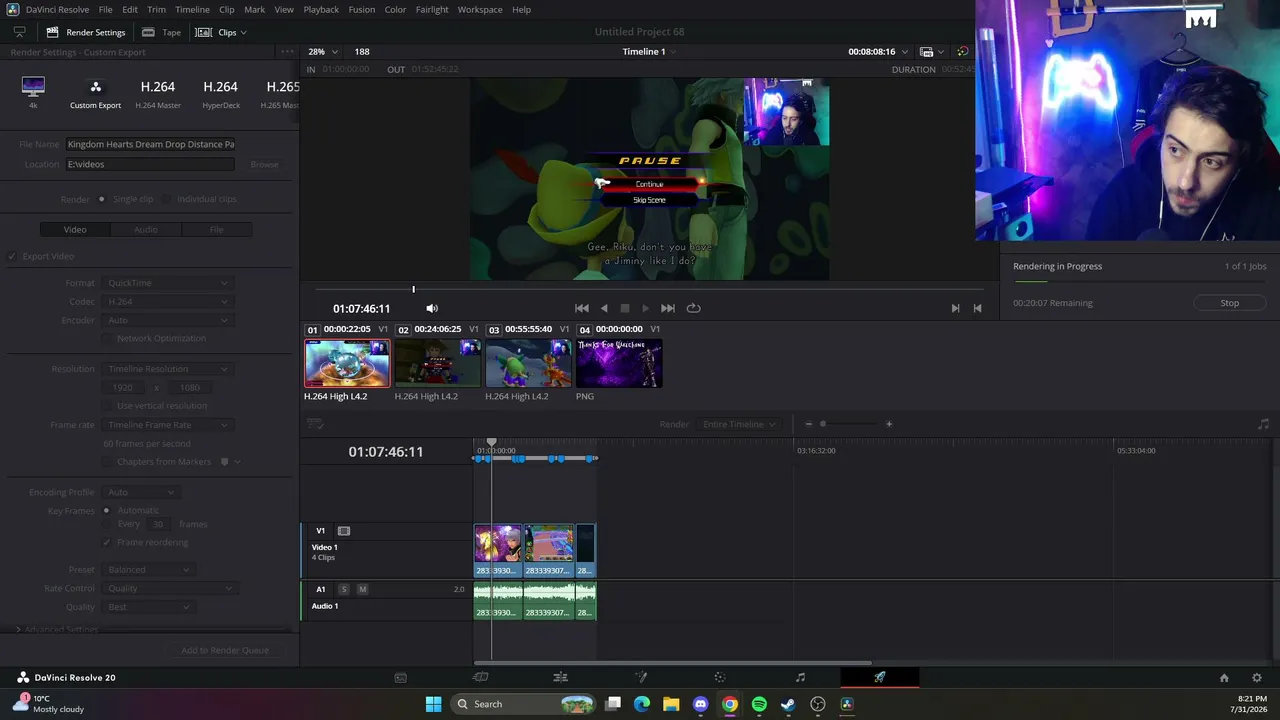Solo the A1 audio track
This screenshot has width=1280, height=720.
pos(344,590)
